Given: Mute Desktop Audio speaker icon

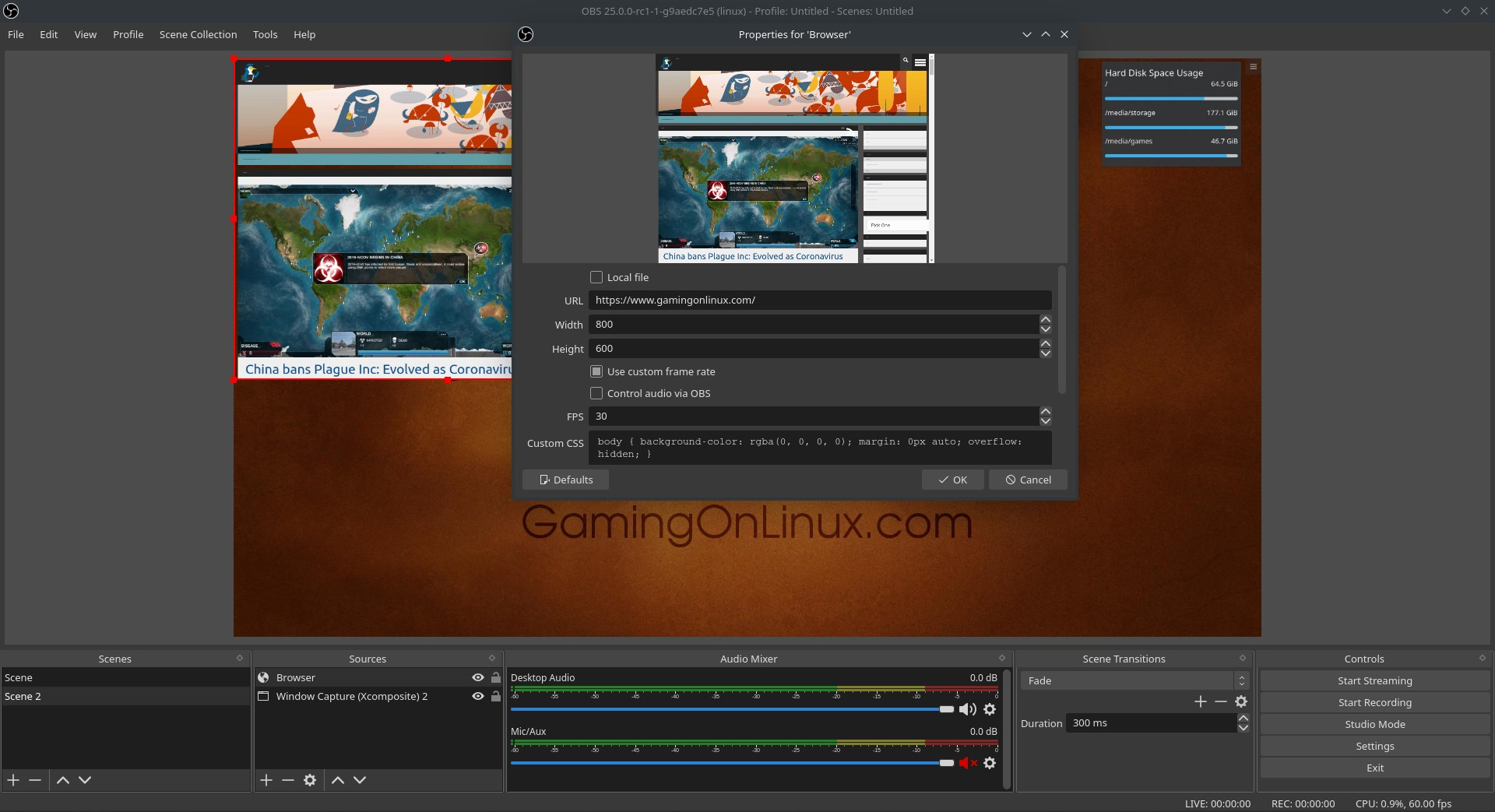Looking at the screenshot, I should 967,709.
